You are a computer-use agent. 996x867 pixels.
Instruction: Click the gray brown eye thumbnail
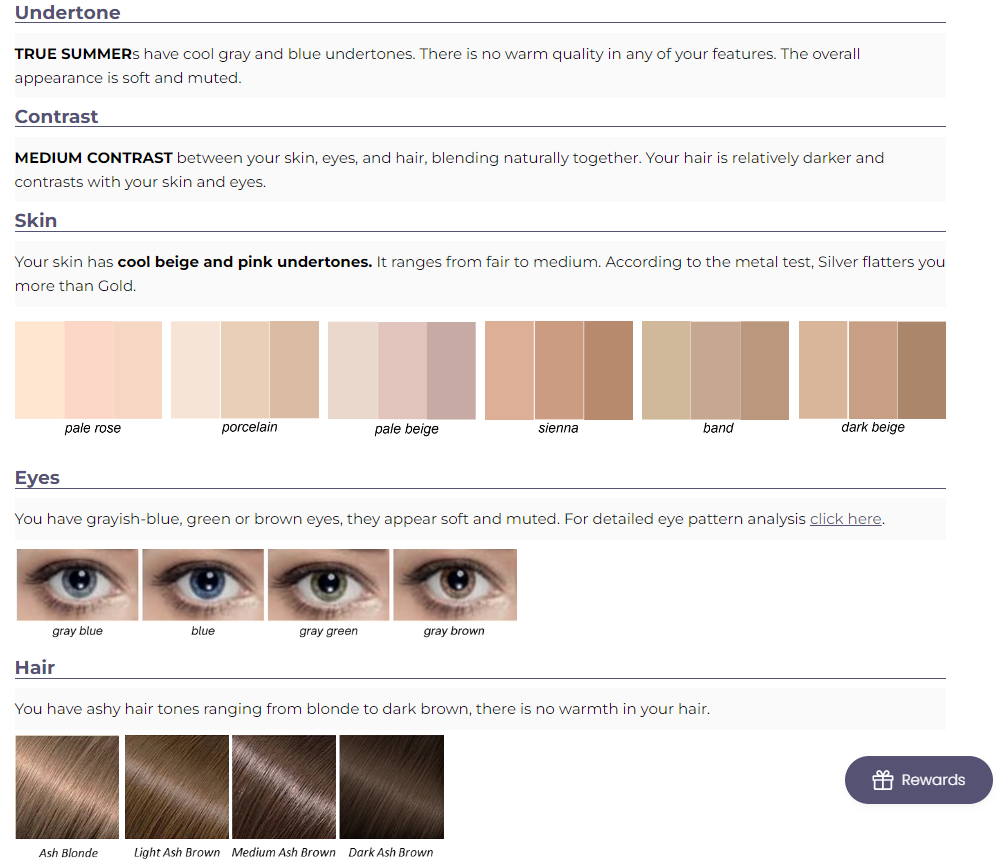pyautogui.click(x=455, y=585)
